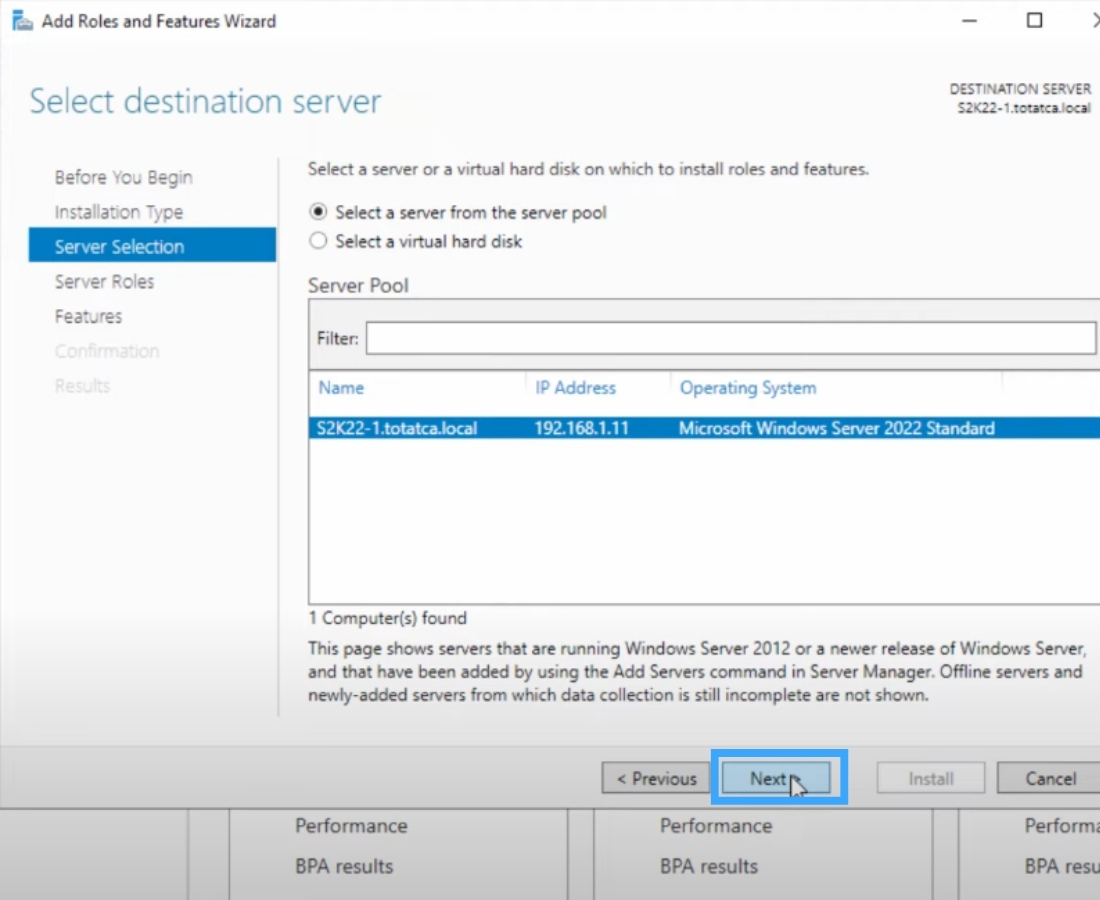Open the Installation Type step
This screenshot has width=1100, height=900.
coord(118,212)
